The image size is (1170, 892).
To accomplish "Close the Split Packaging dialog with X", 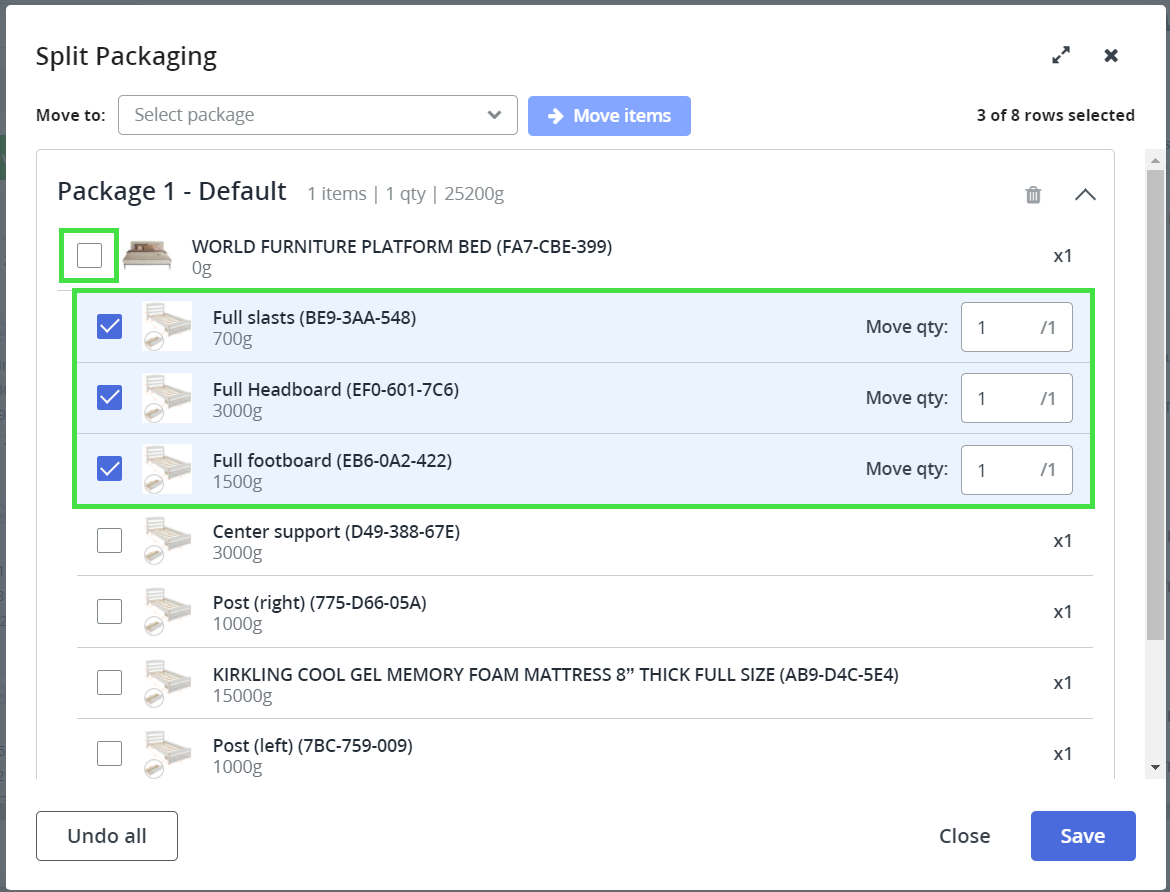I will (1111, 56).
